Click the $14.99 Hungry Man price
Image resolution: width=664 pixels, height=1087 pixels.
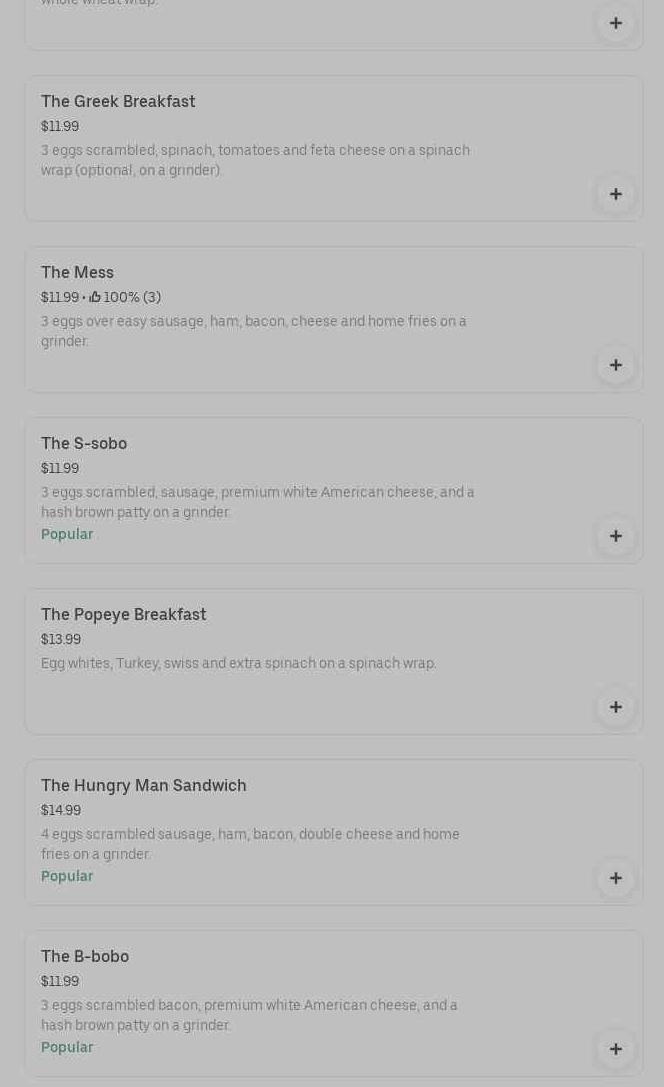(x=61, y=811)
